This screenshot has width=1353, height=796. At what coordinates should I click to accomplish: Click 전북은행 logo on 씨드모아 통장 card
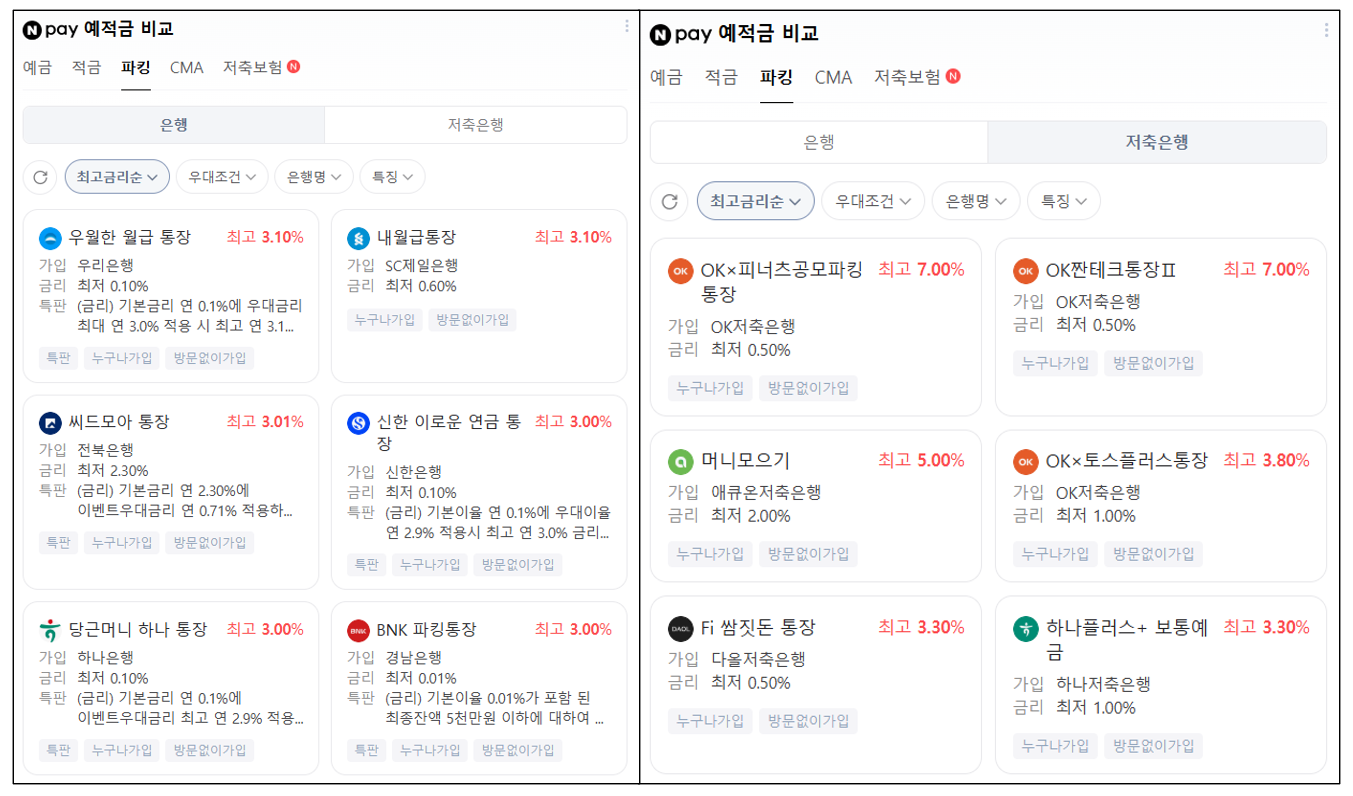click(50, 422)
